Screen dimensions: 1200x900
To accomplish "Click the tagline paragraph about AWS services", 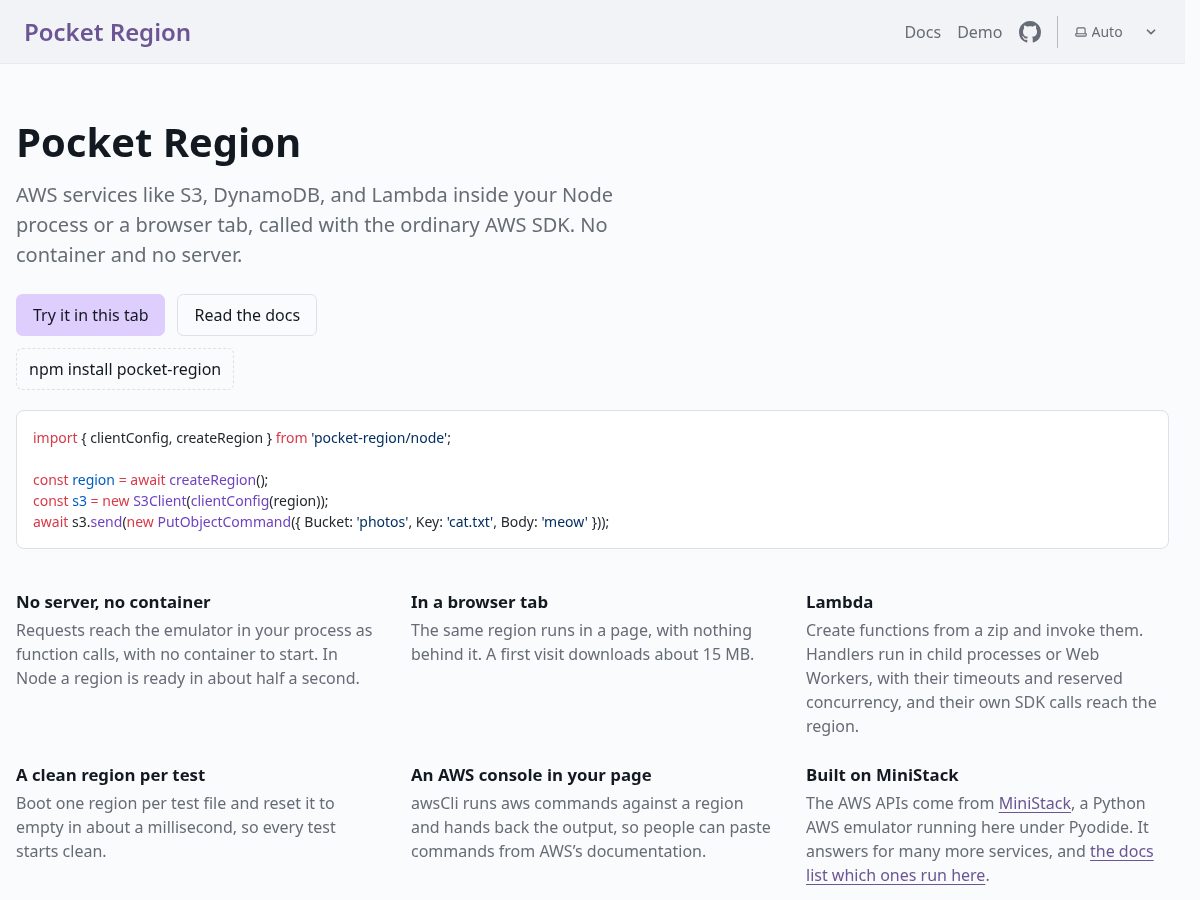I will click(x=315, y=225).
